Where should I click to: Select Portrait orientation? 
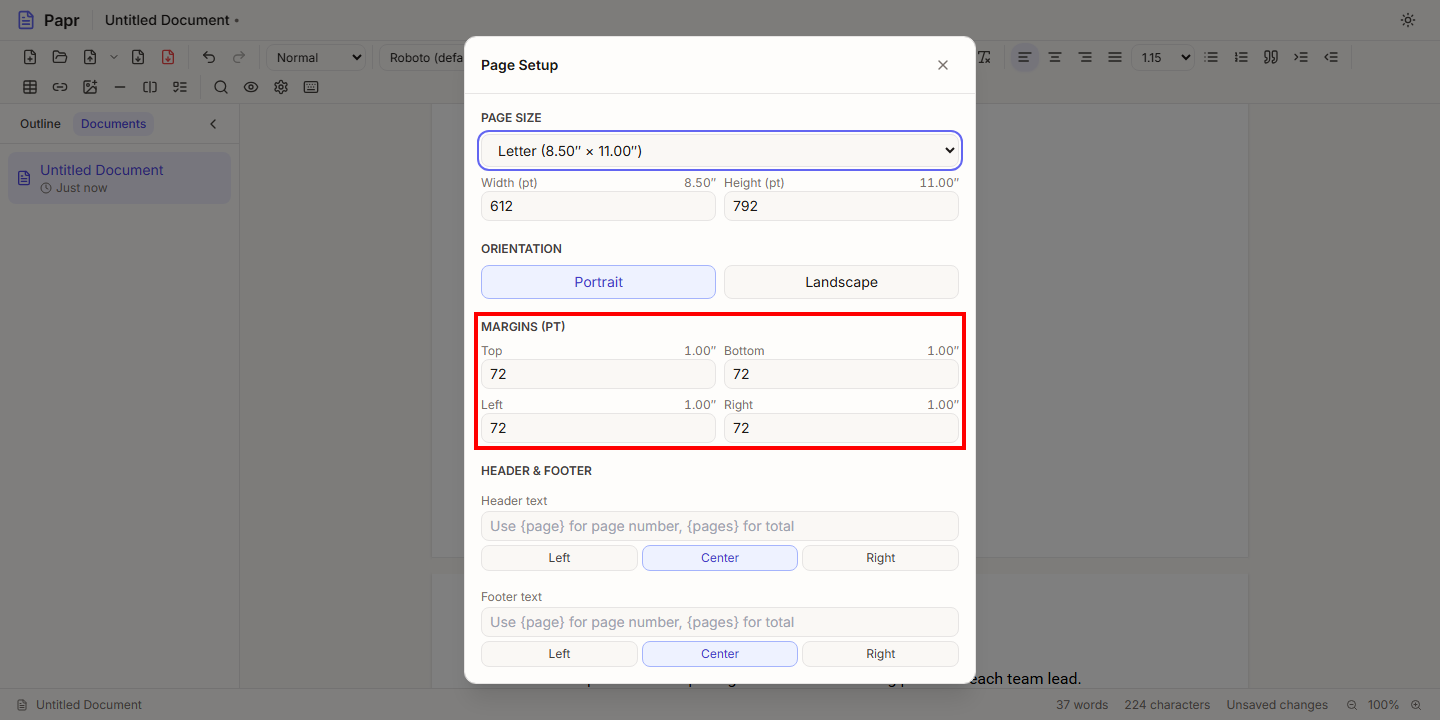(598, 282)
